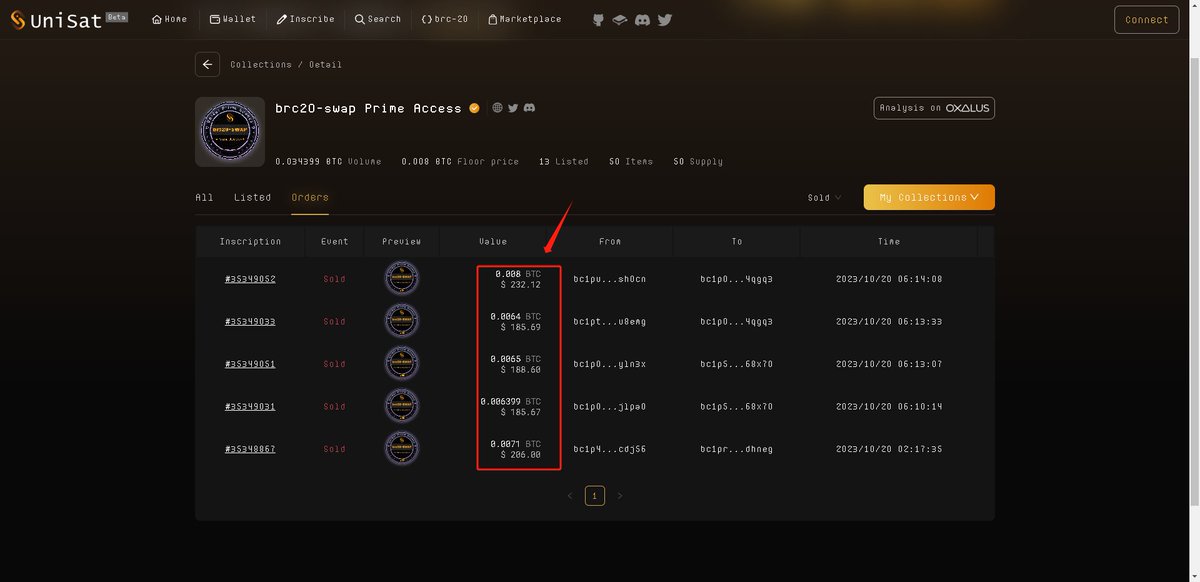Click sender address bc1p0...yln3x
The height and width of the screenshot is (582, 1200).
point(610,364)
